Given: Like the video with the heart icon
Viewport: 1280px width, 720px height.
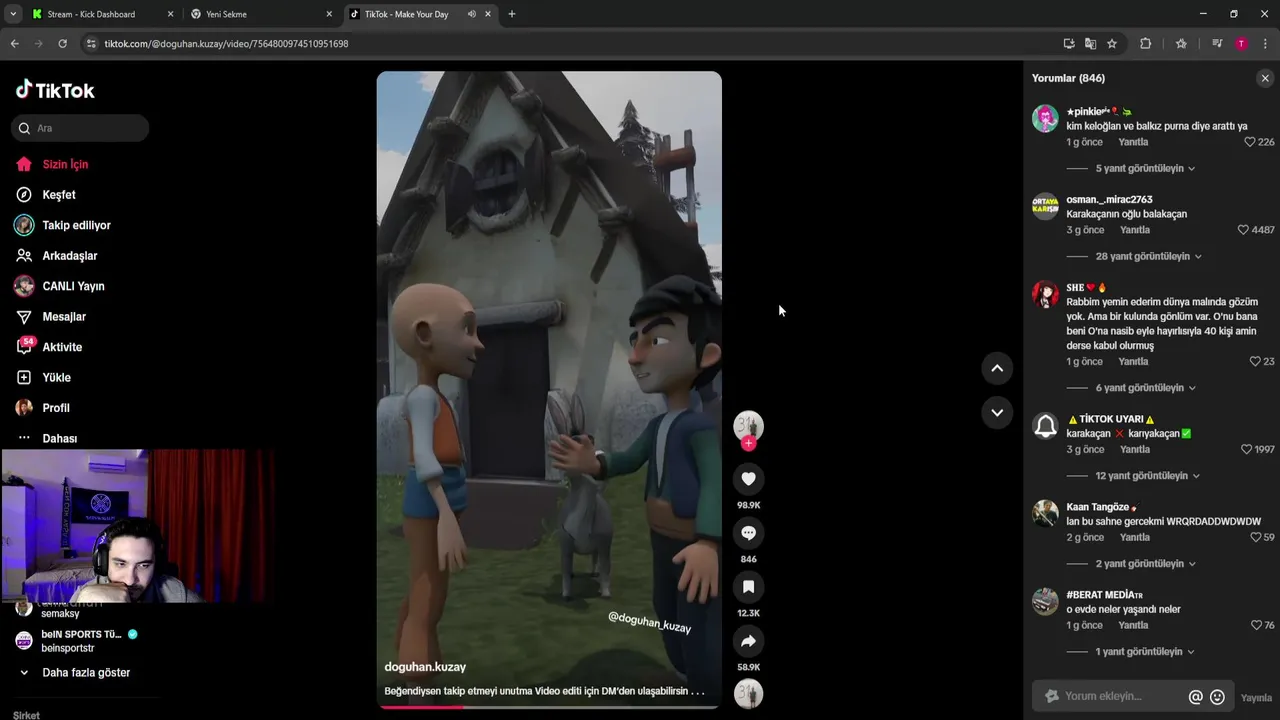Looking at the screenshot, I should tap(748, 479).
